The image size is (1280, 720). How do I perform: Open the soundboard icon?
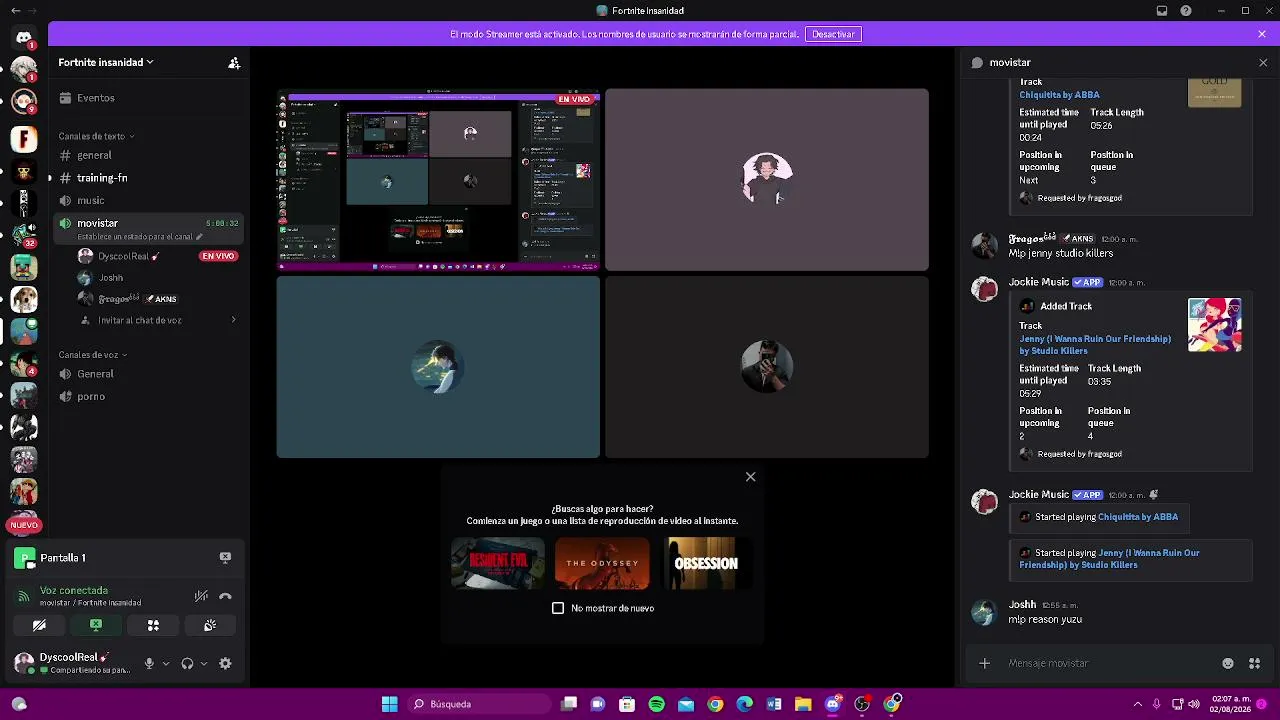(210, 625)
